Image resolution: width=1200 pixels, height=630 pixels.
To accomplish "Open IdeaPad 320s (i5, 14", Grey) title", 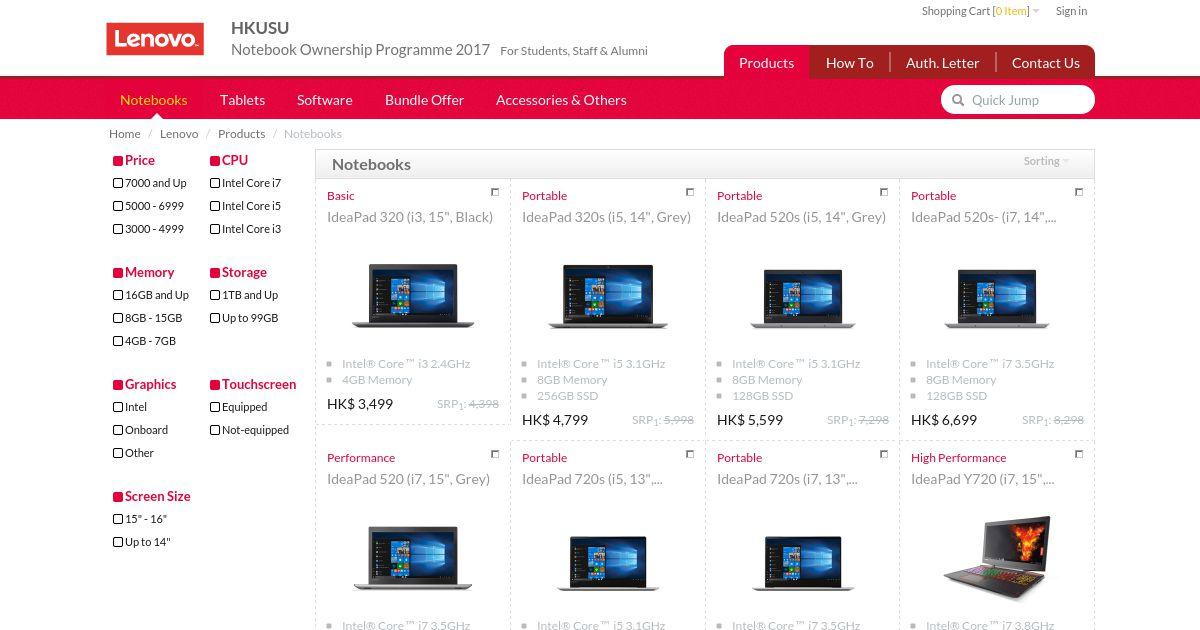I will (606, 217).
